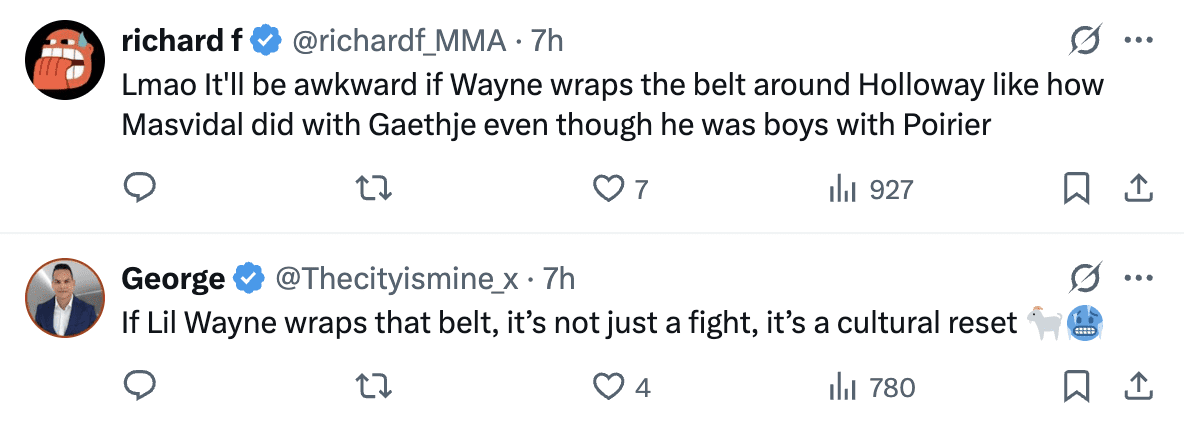Bookmark richard f's tweet
The image size is (1184, 426).
point(1076,188)
